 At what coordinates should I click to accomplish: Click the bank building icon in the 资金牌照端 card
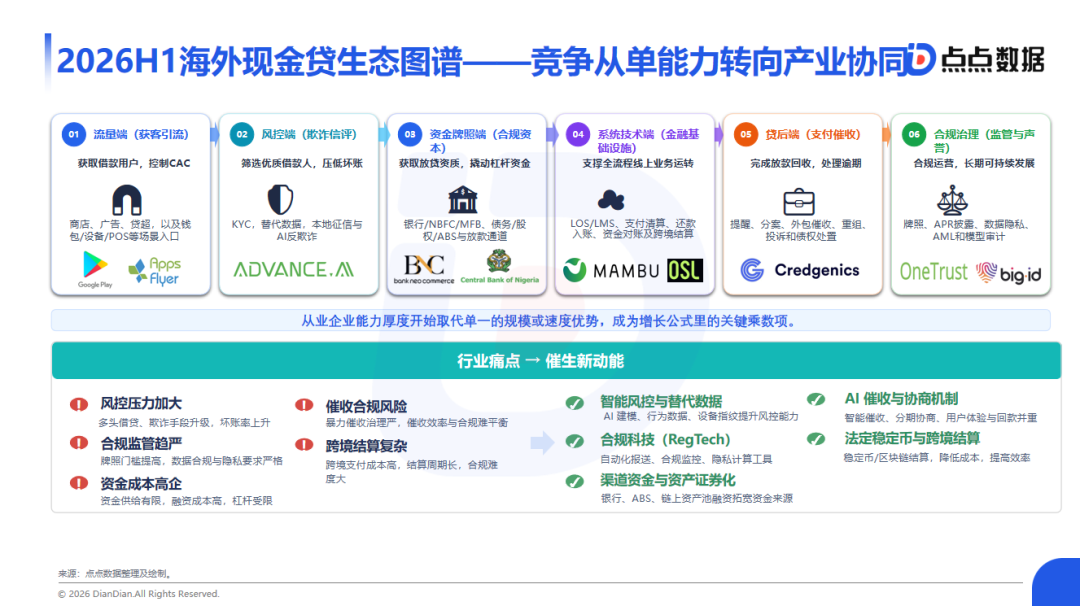coord(462,200)
